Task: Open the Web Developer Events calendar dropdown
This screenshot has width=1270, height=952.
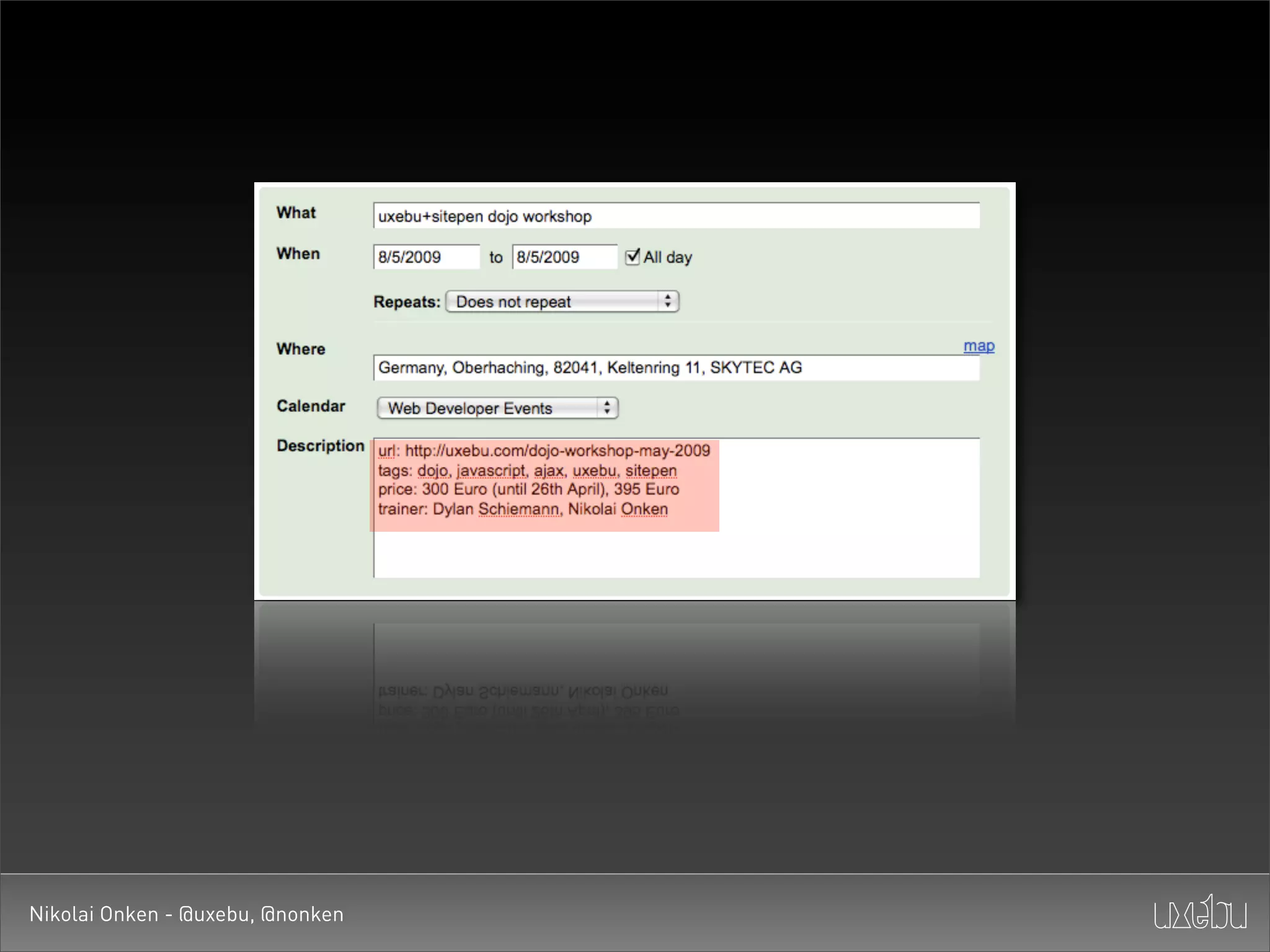Action: pos(490,408)
